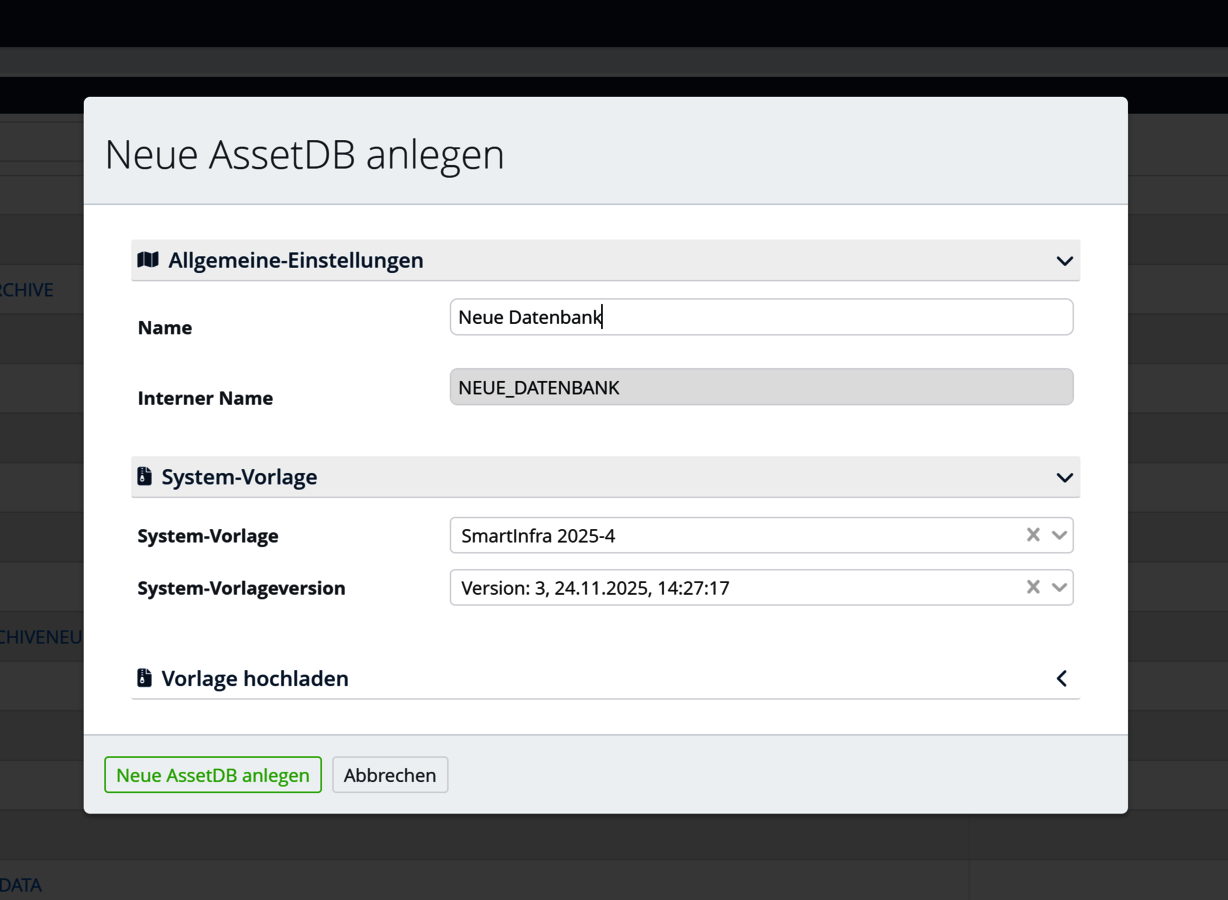Click the Vorlage hochladen header title
Screen dimensions: 1228x900
(x=255, y=678)
